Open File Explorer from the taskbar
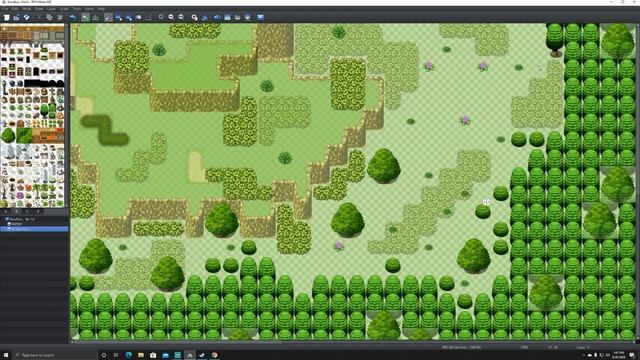The image size is (640, 360). click(x=141, y=355)
